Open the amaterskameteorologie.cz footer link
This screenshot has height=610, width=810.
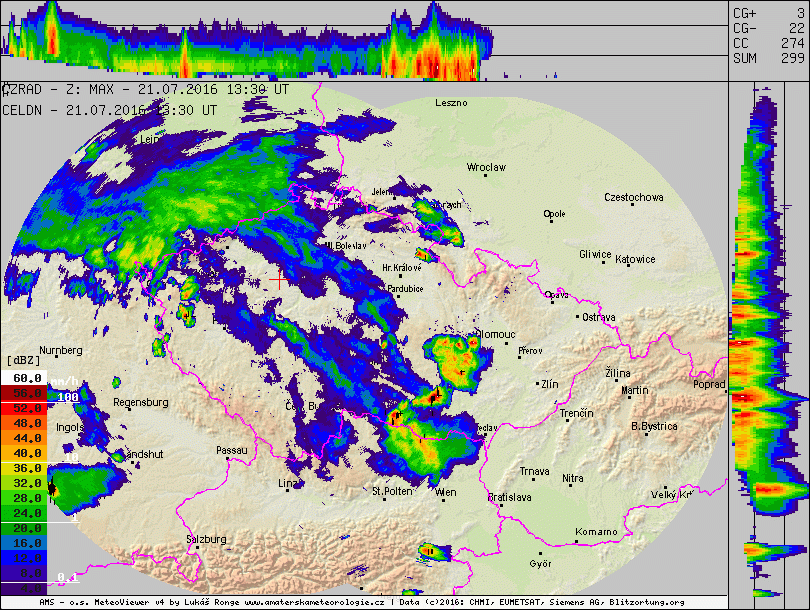pos(316,604)
